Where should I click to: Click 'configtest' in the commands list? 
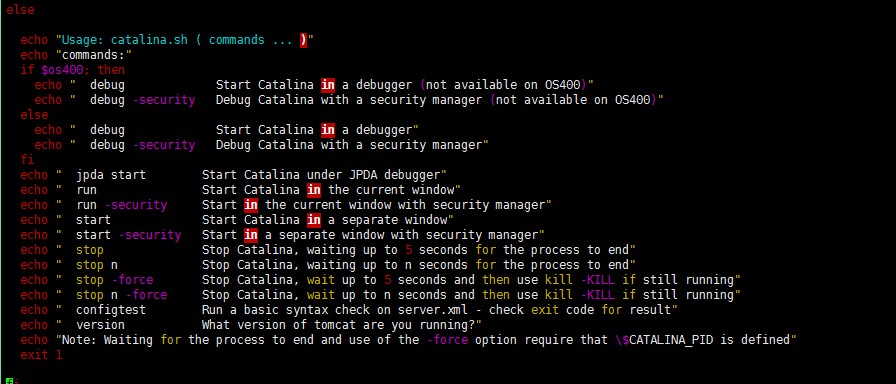point(111,310)
